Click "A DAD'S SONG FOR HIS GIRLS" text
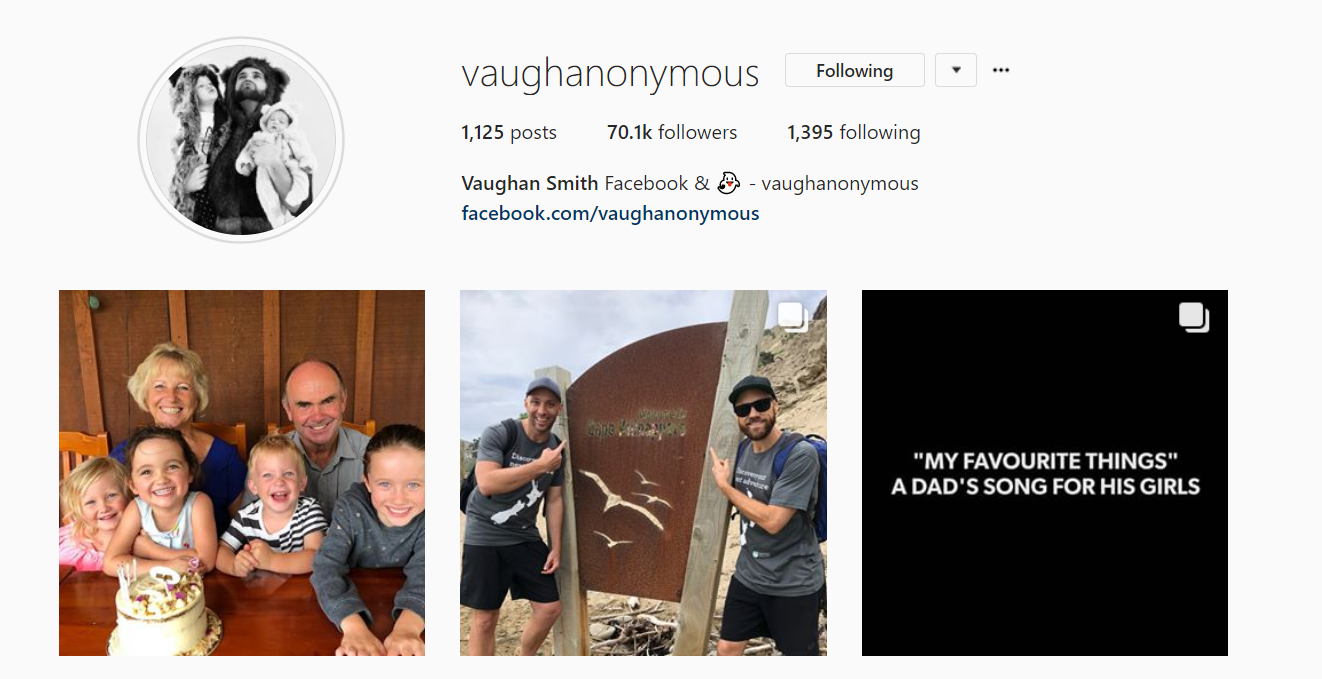 tap(1045, 487)
